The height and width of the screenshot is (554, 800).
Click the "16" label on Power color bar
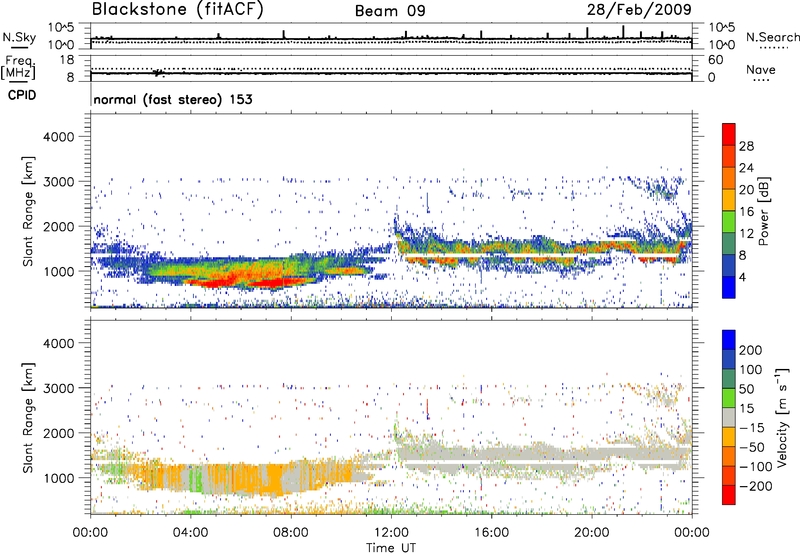pyautogui.click(x=746, y=212)
